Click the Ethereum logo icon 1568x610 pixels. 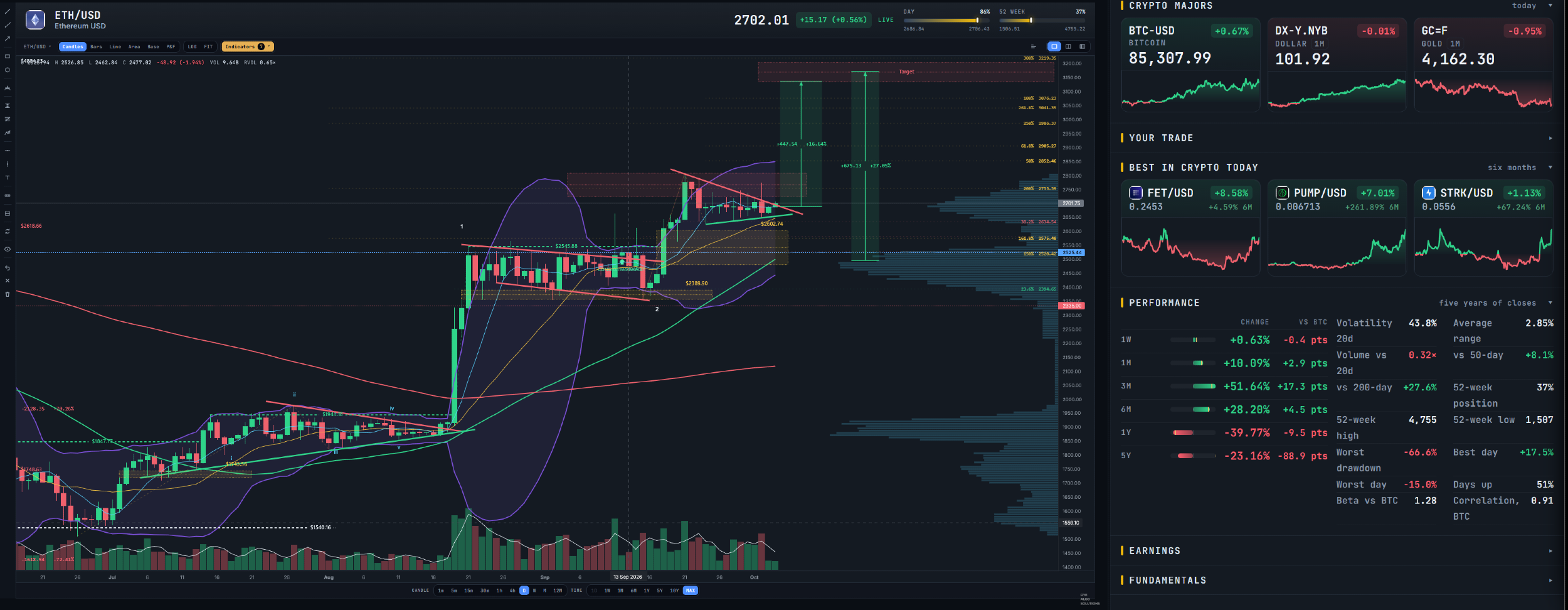[x=35, y=20]
